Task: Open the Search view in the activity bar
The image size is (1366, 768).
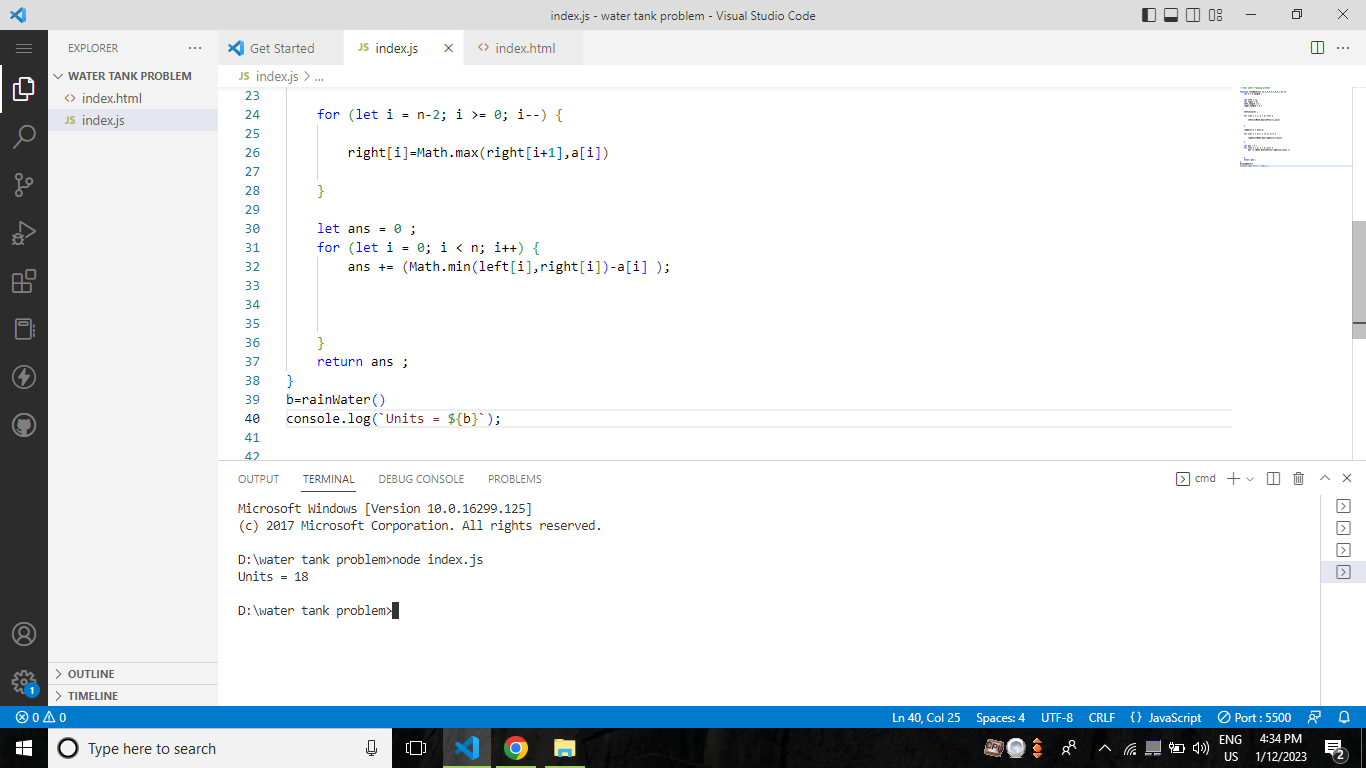Action: (x=24, y=137)
